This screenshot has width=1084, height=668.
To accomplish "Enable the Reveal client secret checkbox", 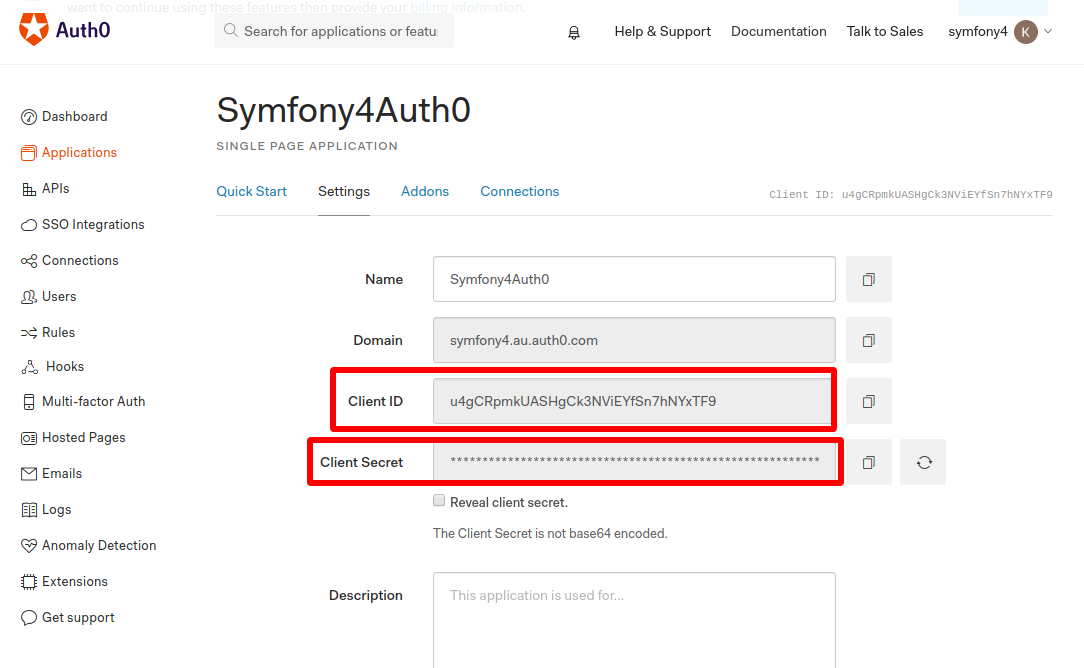I will pyautogui.click(x=439, y=499).
